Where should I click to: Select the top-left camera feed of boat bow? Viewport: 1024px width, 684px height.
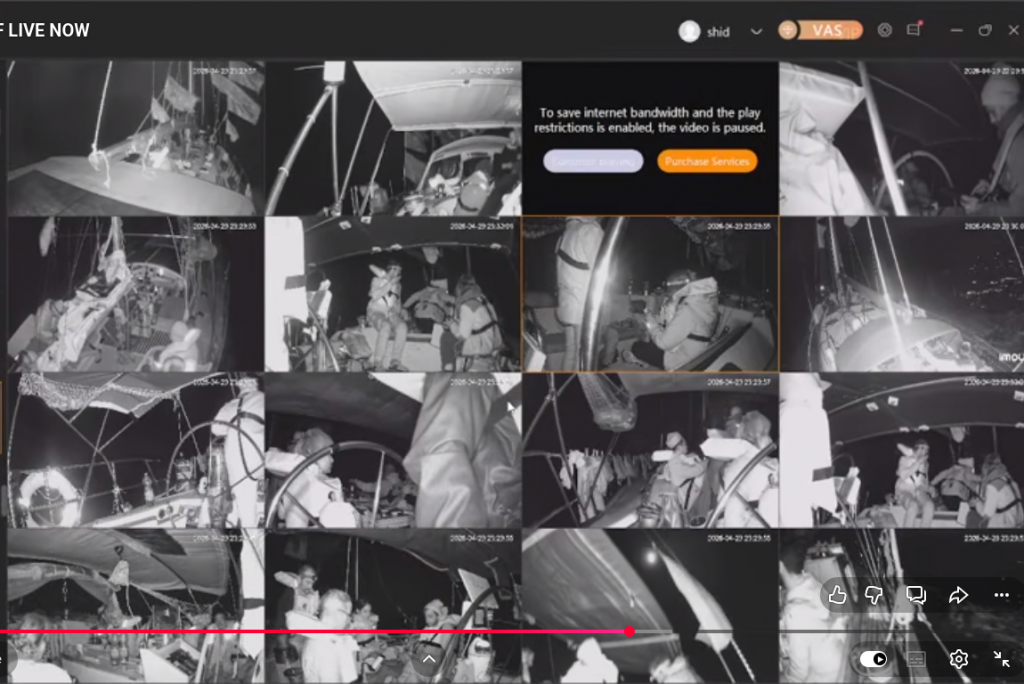pyautogui.click(x=135, y=137)
